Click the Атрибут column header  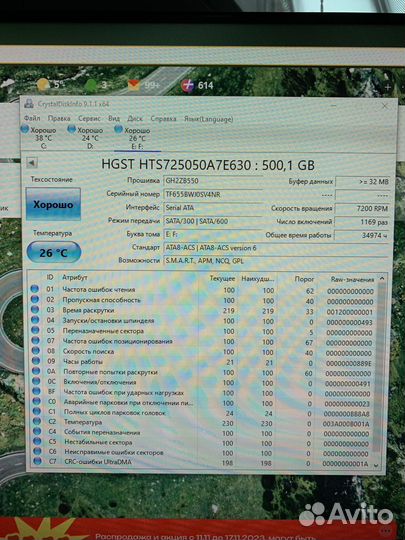75,277
